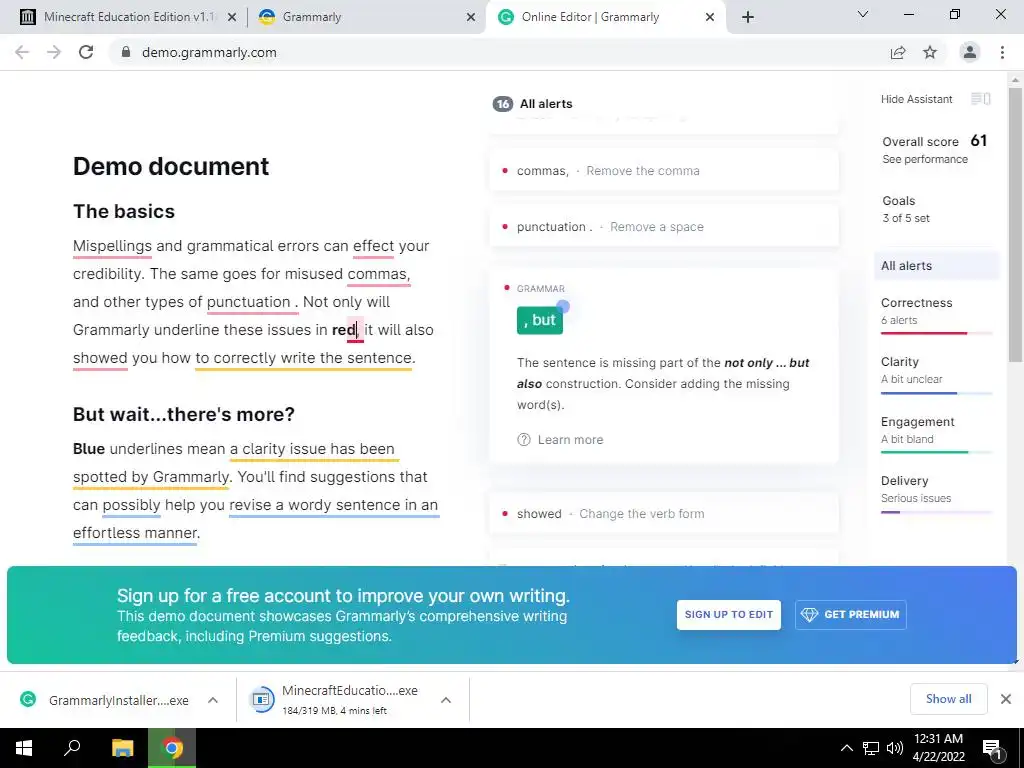Click the Chrome taskbar icon
Viewport: 1024px width, 768px height.
coord(172,748)
